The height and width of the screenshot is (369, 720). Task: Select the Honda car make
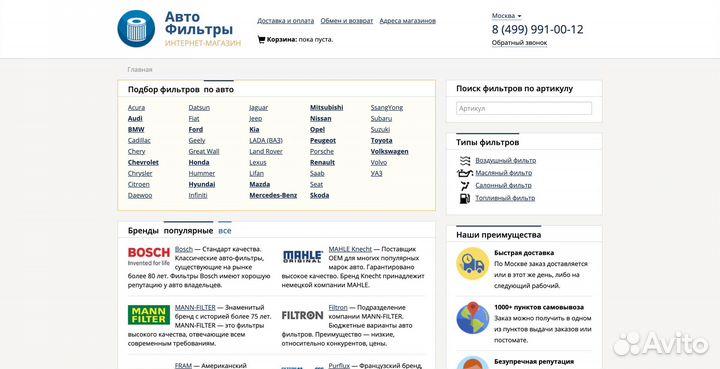[199, 162]
